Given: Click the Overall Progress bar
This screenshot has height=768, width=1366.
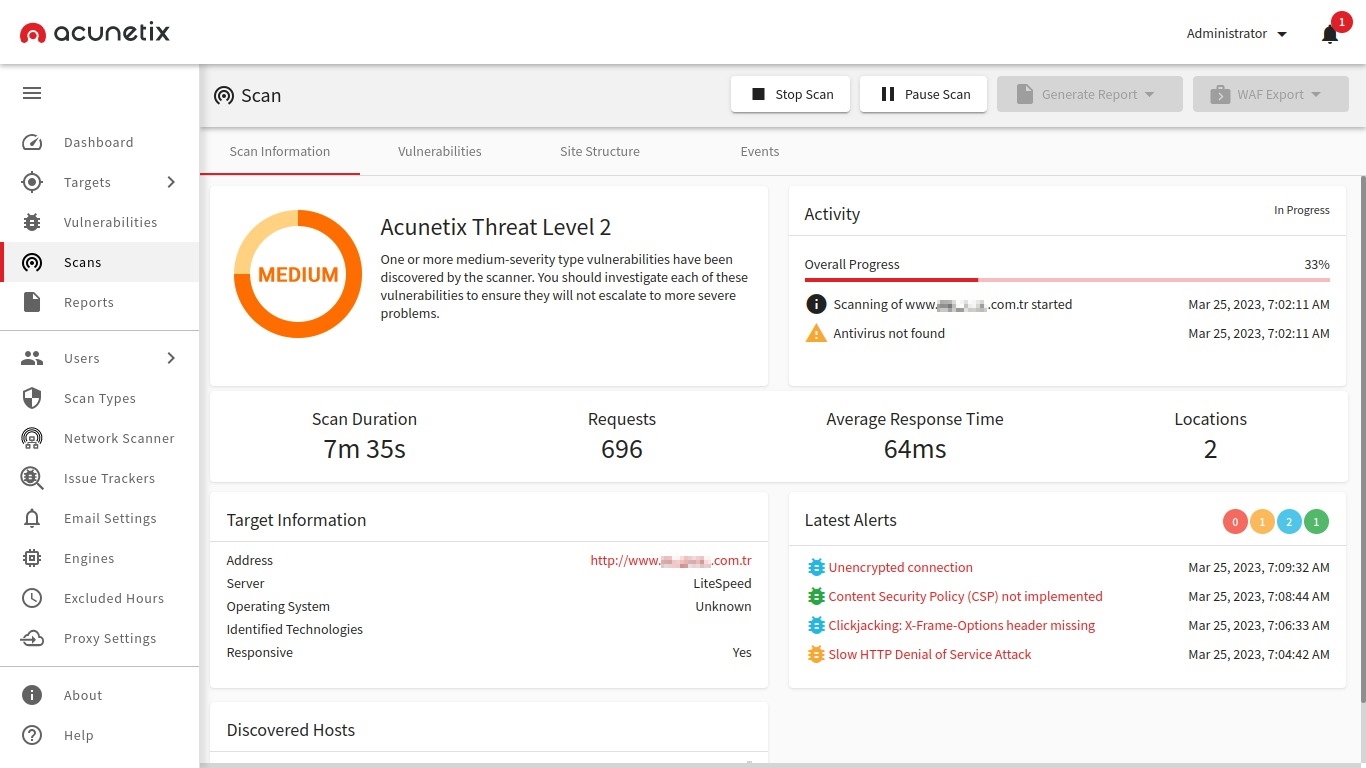Looking at the screenshot, I should [1067, 280].
